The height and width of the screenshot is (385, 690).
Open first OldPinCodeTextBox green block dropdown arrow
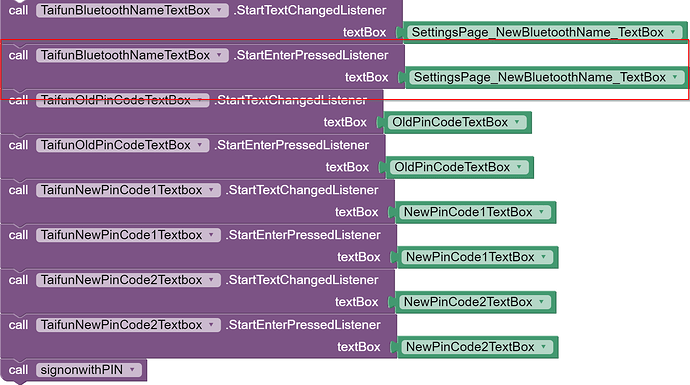[518, 122]
